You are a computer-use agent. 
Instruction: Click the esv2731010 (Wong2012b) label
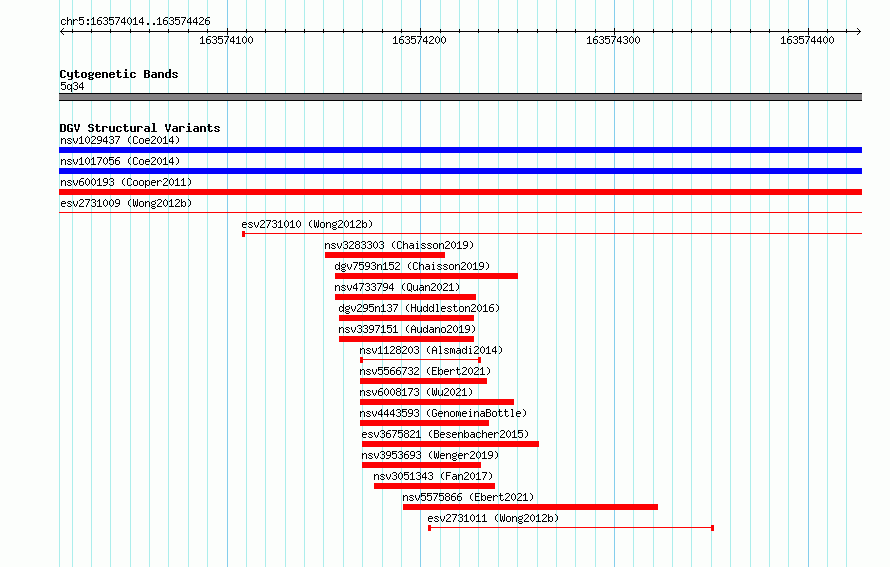click(x=307, y=224)
